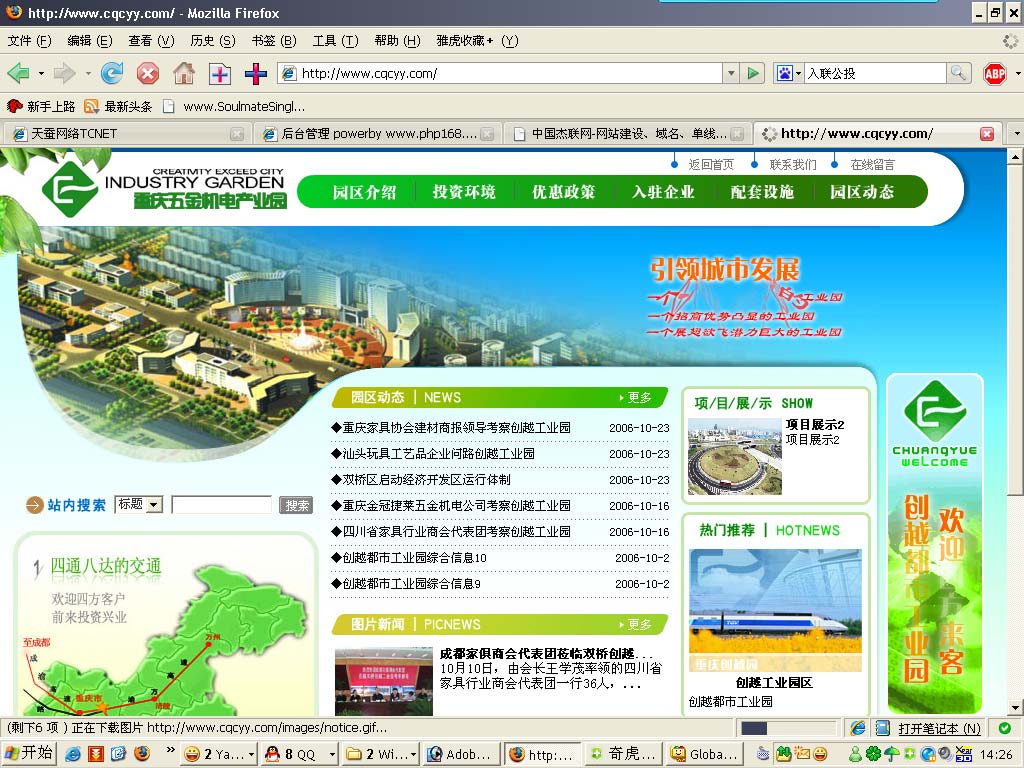Click the search magnifier icon in search bar
The width and height of the screenshot is (1024, 768).
(959, 73)
